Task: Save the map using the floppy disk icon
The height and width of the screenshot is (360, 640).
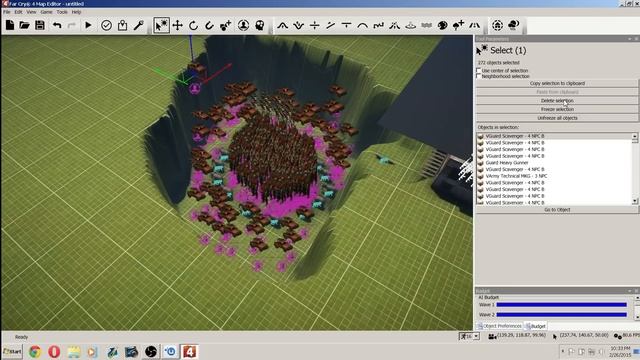Action: (x=40, y=25)
